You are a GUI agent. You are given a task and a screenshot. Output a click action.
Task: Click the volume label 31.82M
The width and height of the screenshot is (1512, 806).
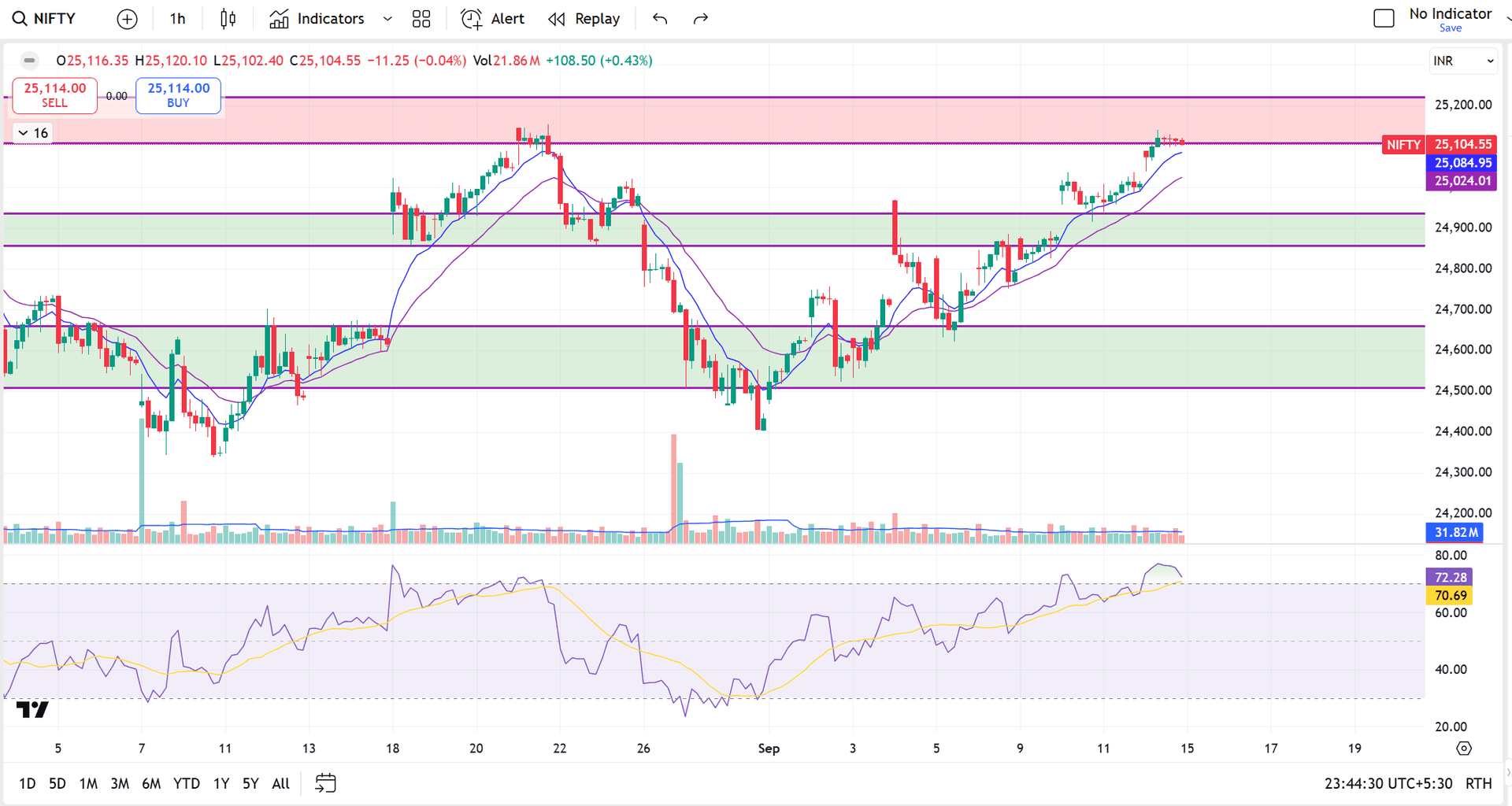(x=1455, y=533)
